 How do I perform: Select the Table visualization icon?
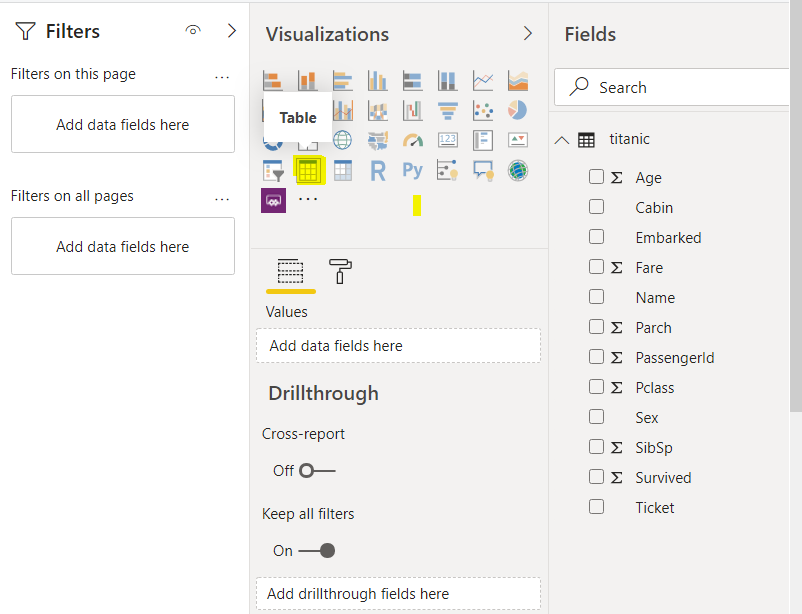[307, 171]
